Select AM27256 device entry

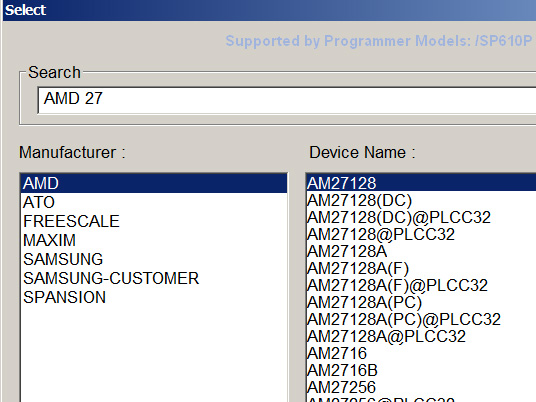pyautogui.click(x=421, y=387)
